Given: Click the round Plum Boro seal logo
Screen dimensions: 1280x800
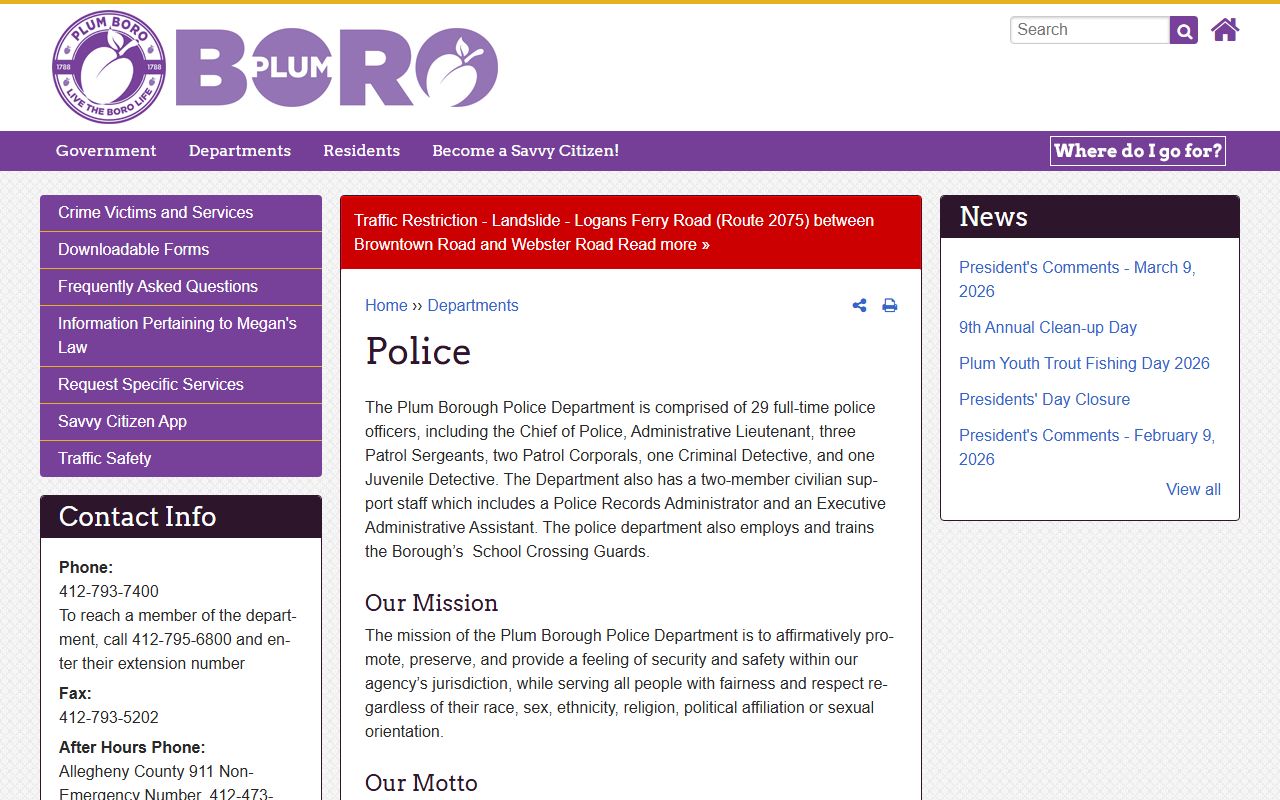Looking at the screenshot, I should pos(109,67).
